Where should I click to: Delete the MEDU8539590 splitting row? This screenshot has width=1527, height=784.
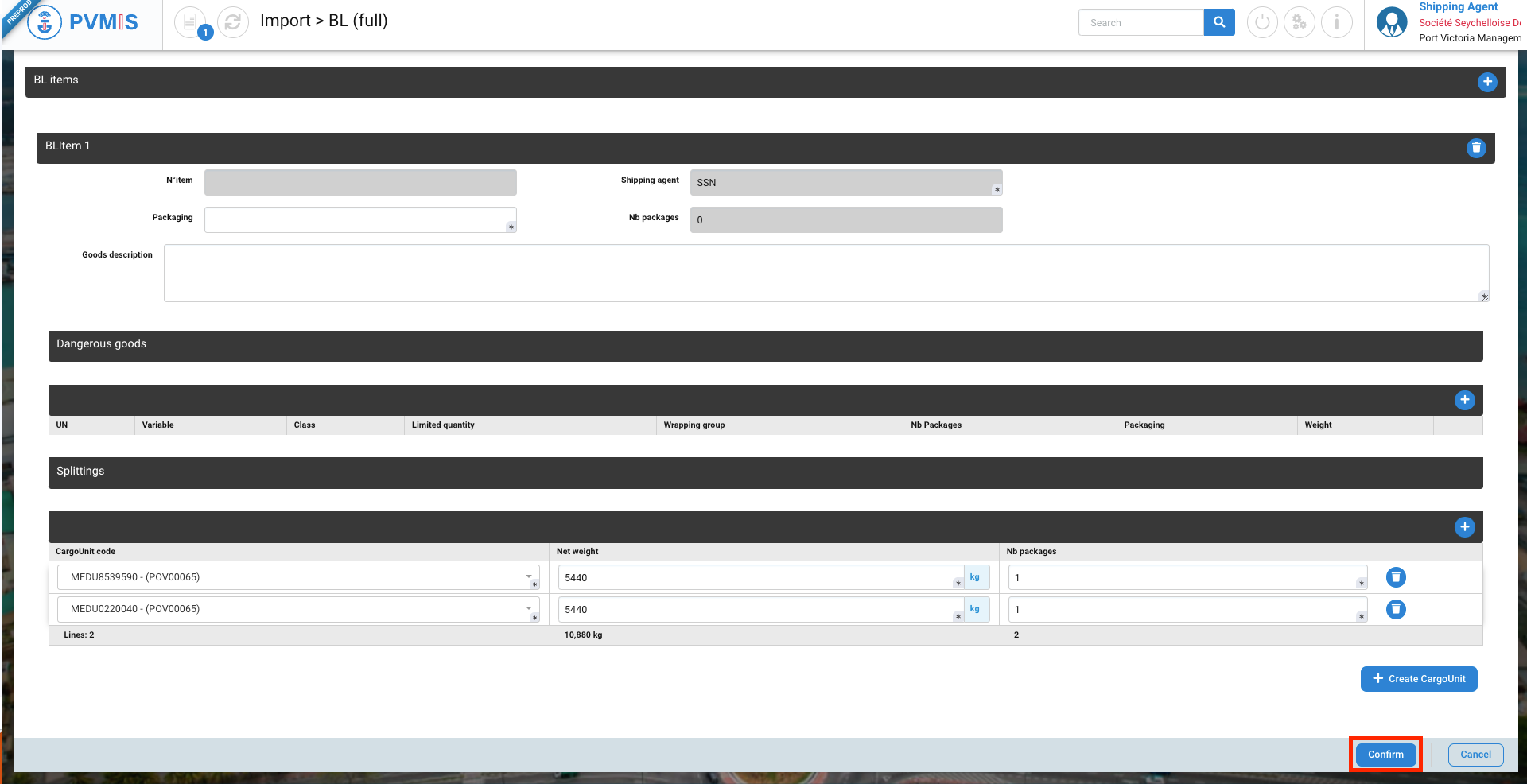tap(1396, 577)
